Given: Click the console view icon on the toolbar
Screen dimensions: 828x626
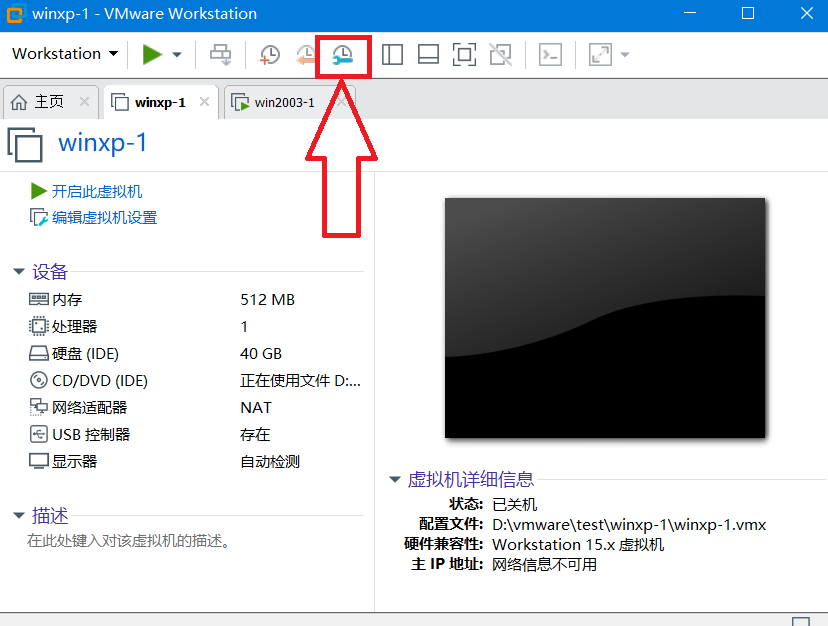Looking at the screenshot, I should pyautogui.click(x=550, y=53).
